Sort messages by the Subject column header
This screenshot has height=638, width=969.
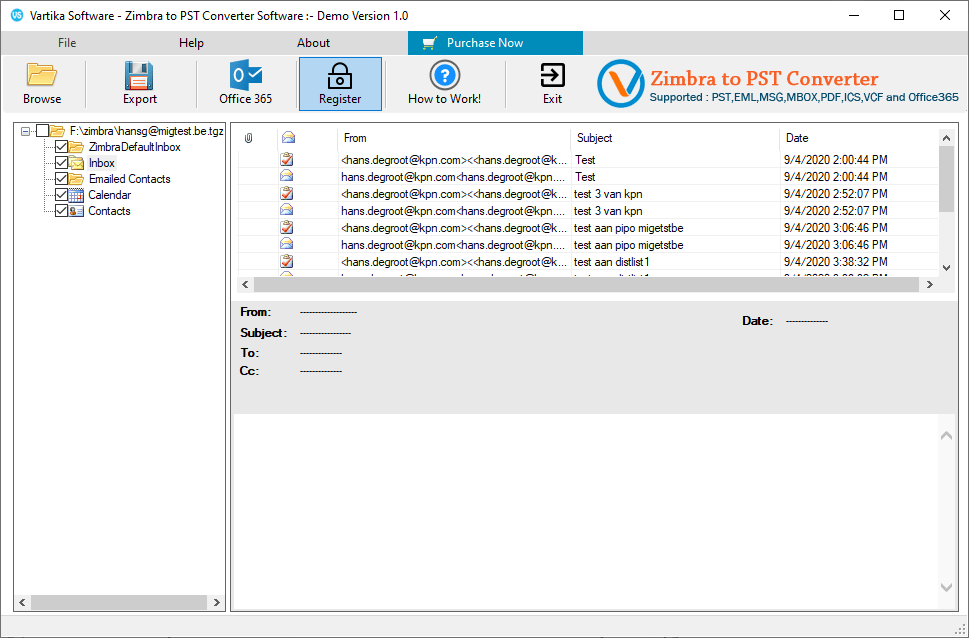675,138
